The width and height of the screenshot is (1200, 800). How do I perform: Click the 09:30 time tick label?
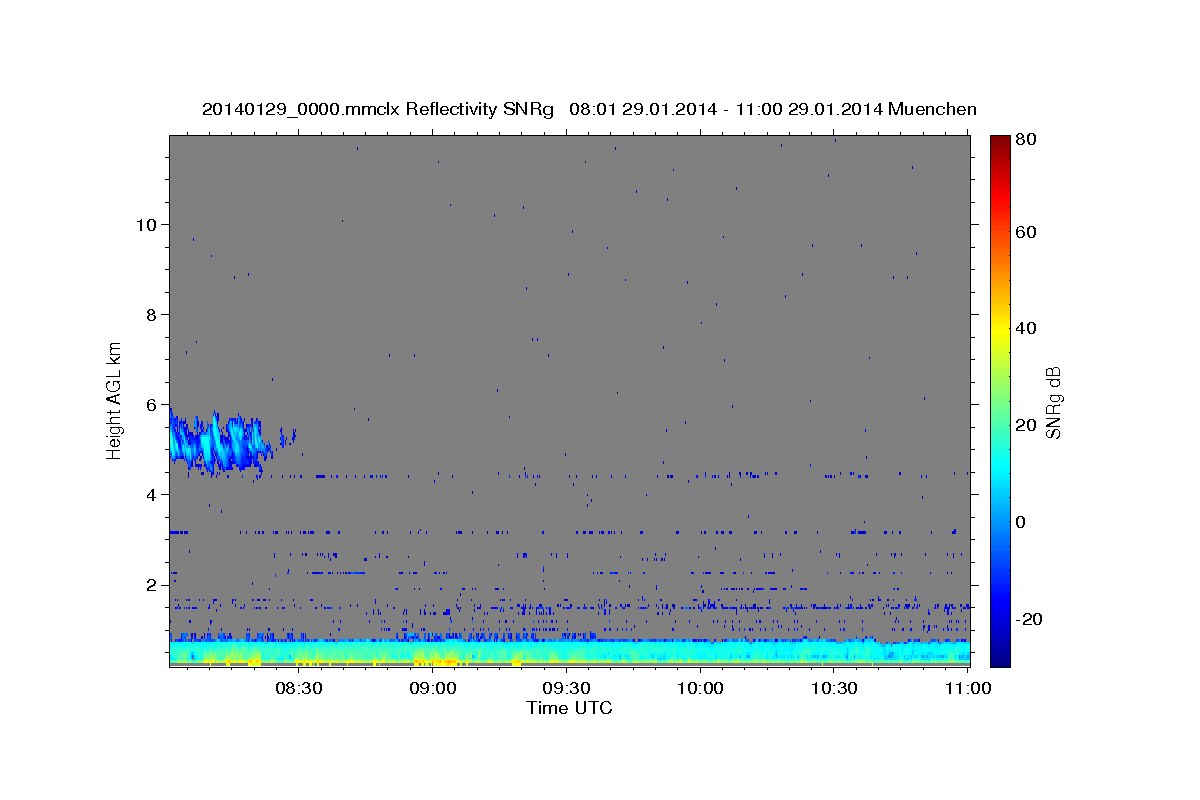click(566, 689)
